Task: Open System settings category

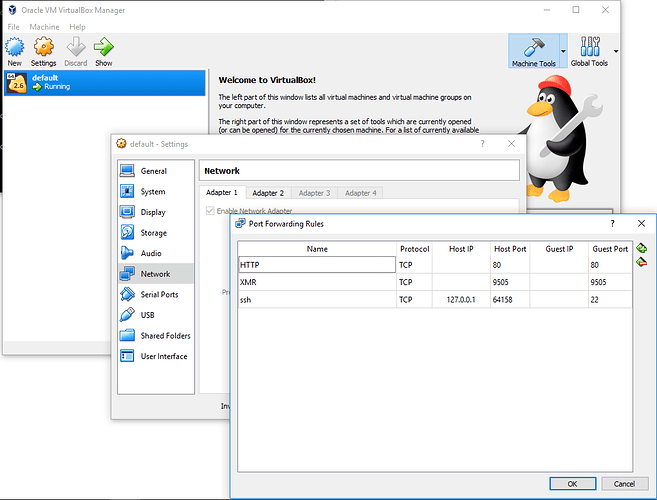Action: pos(156,192)
